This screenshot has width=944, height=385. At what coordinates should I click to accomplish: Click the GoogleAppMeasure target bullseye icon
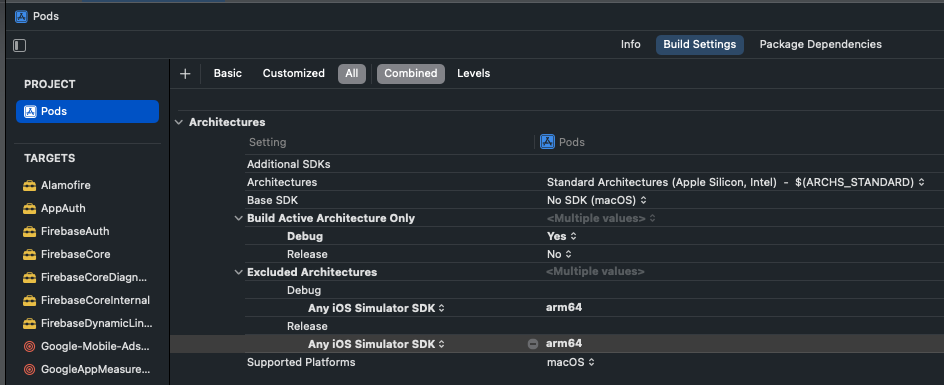30,369
